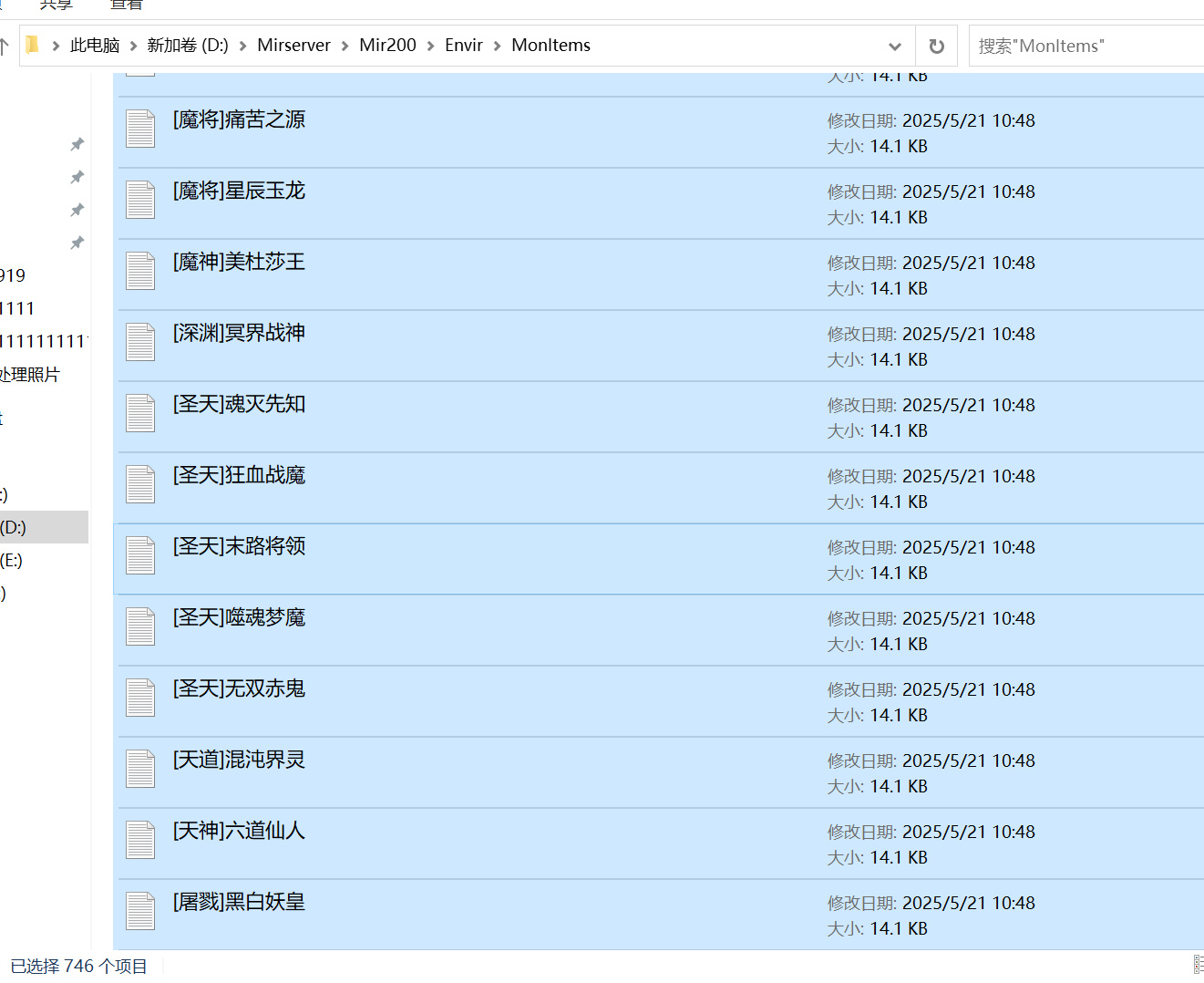The image size is (1204, 983).
Task: Click the file name [圣天]狂血战魔
Action: tap(239, 475)
